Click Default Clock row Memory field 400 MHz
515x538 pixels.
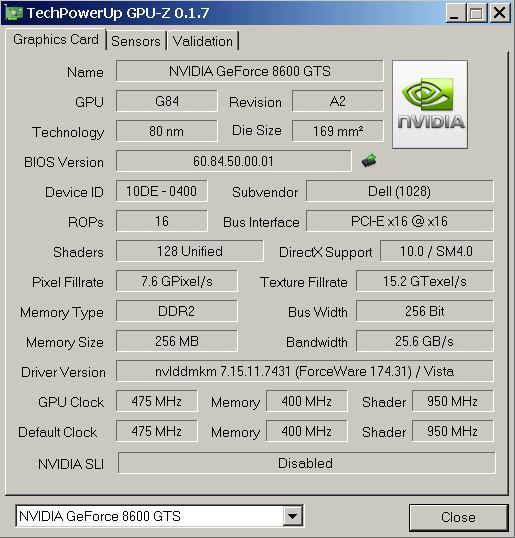coord(307,431)
